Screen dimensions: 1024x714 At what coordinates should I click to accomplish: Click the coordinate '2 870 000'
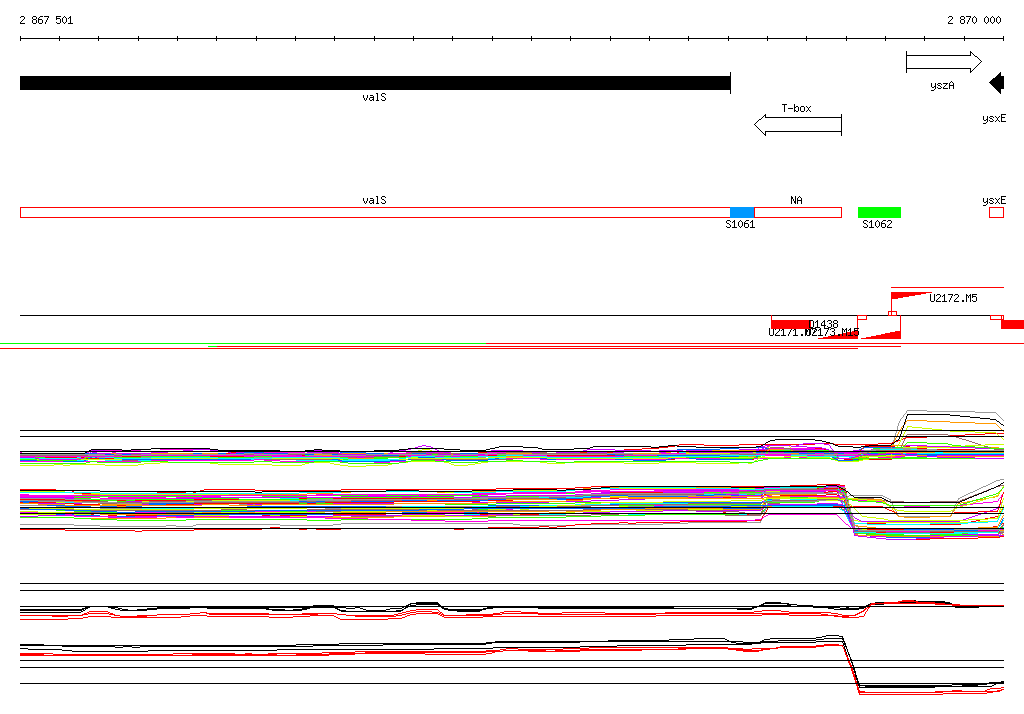click(x=974, y=20)
